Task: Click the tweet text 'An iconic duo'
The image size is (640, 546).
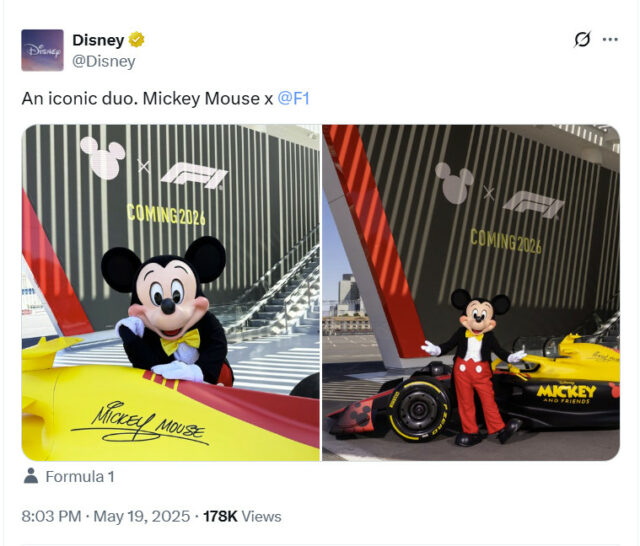Action: 80,98
